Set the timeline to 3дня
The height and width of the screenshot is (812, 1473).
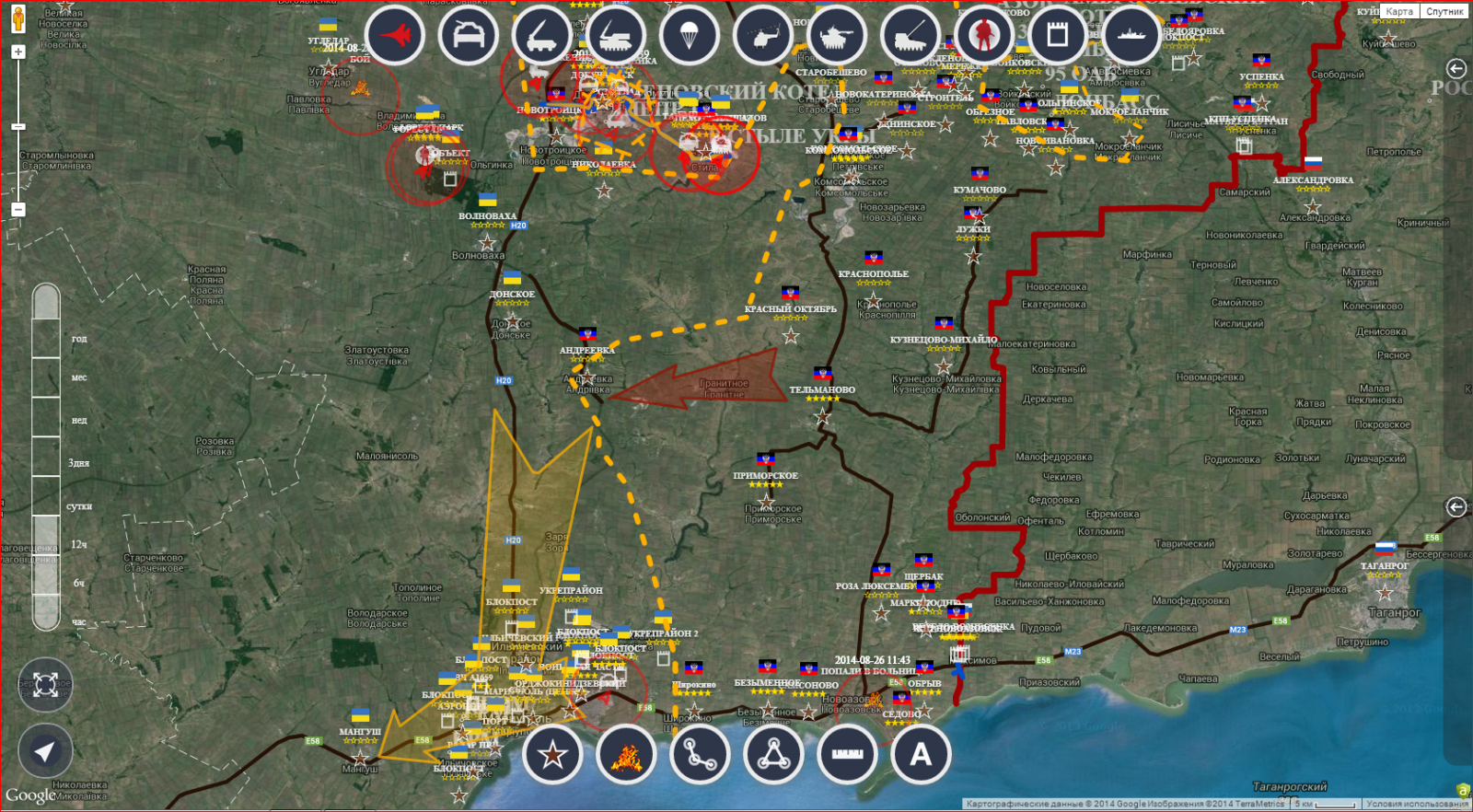(x=79, y=463)
